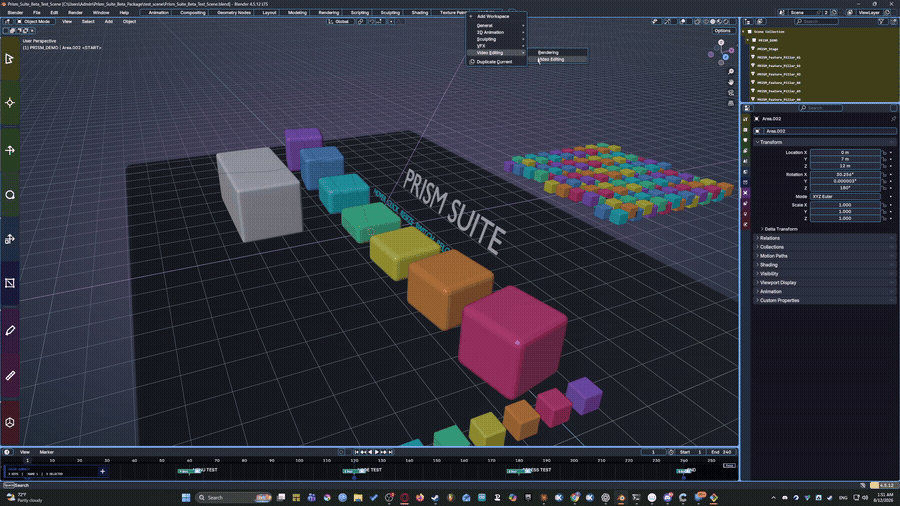Click the timeline play button
Viewport: 900px width, 506px height.
[377, 452]
